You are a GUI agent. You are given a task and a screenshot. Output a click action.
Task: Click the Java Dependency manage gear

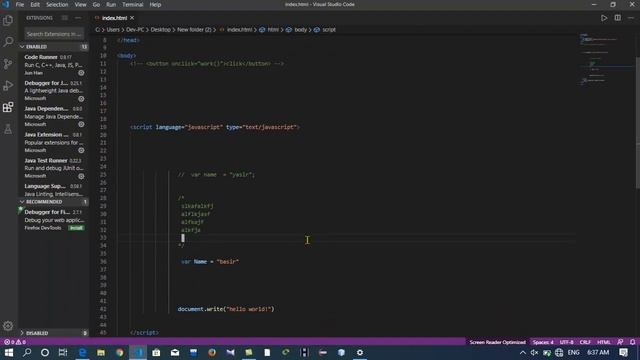(81, 124)
